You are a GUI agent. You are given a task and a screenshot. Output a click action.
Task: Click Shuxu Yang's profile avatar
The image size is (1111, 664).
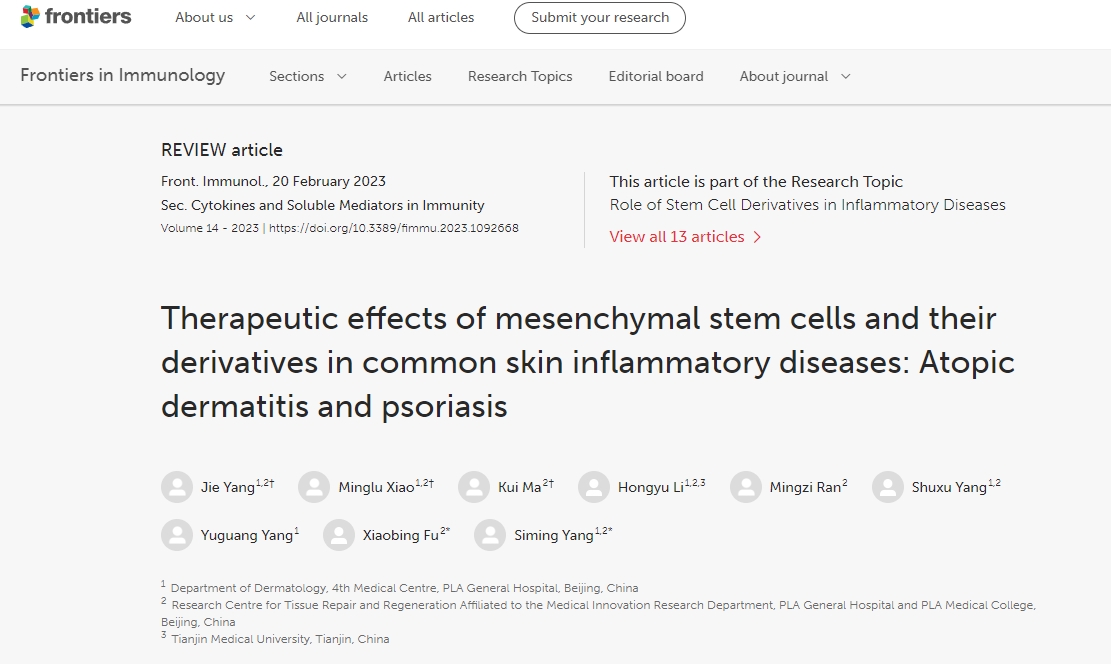coord(888,487)
